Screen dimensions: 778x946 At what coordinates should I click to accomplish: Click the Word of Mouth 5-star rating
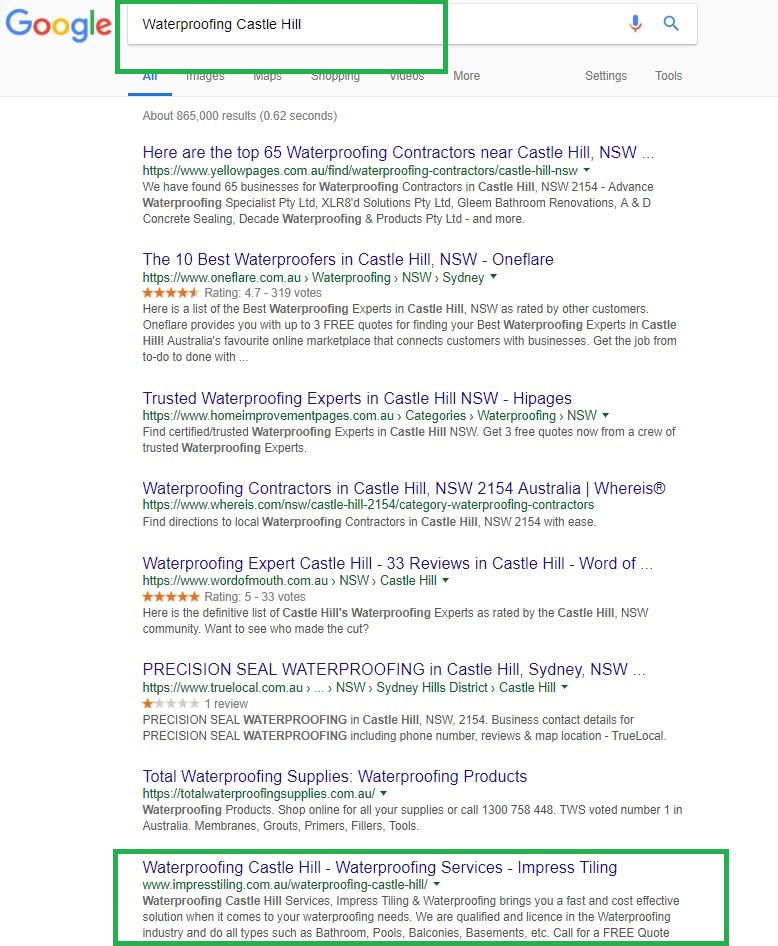click(x=171, y=597)
